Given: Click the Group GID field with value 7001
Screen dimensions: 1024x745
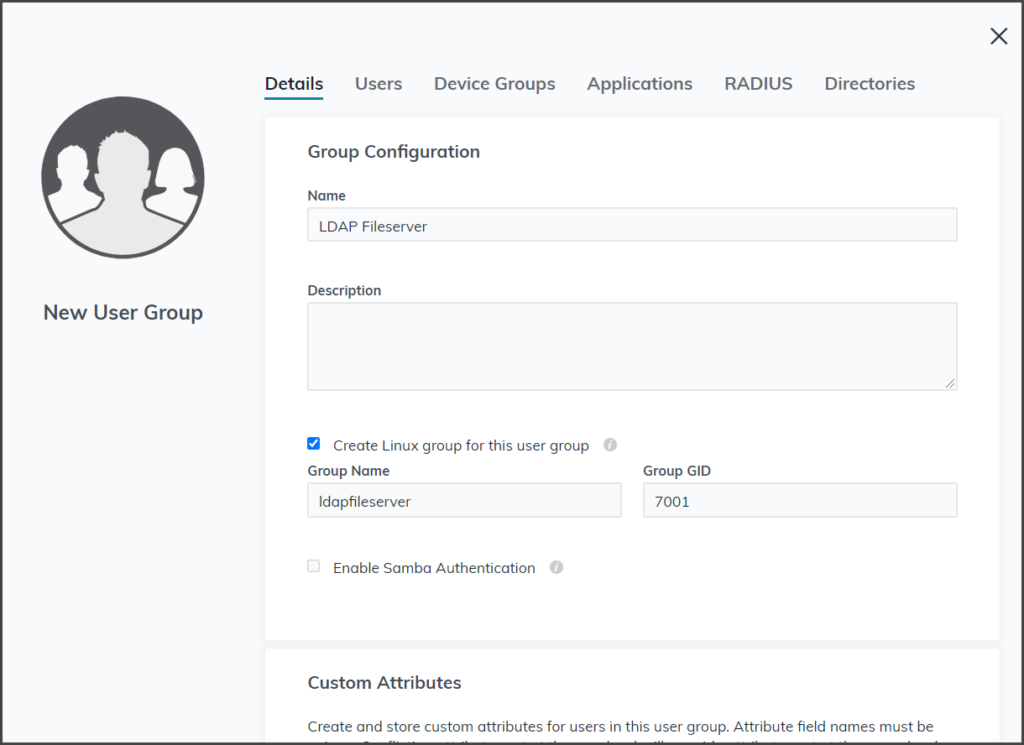Looking at the screenshot, I should [x=799, y=500].
